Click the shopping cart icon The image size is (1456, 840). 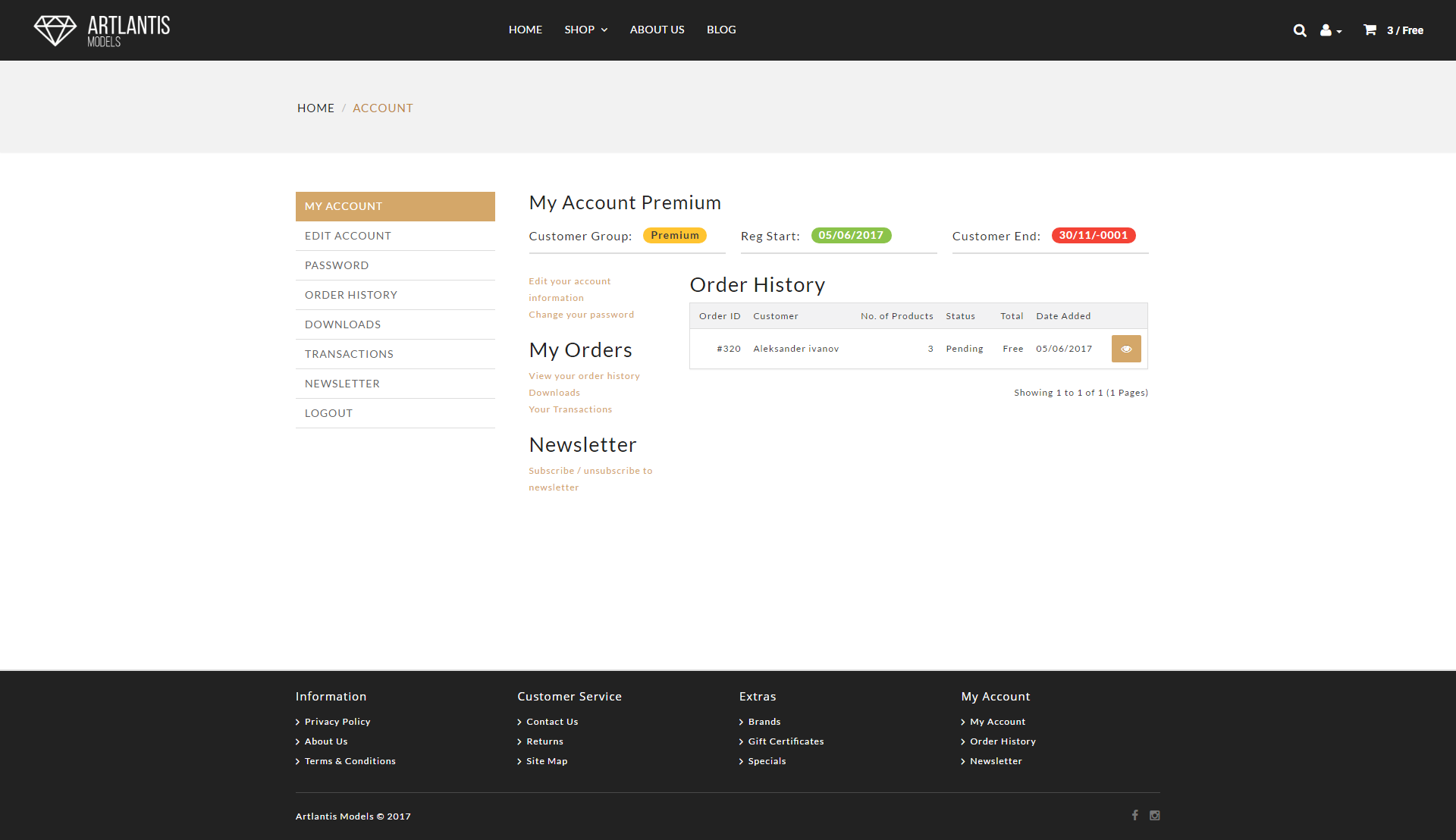[x=1370, y=30]
